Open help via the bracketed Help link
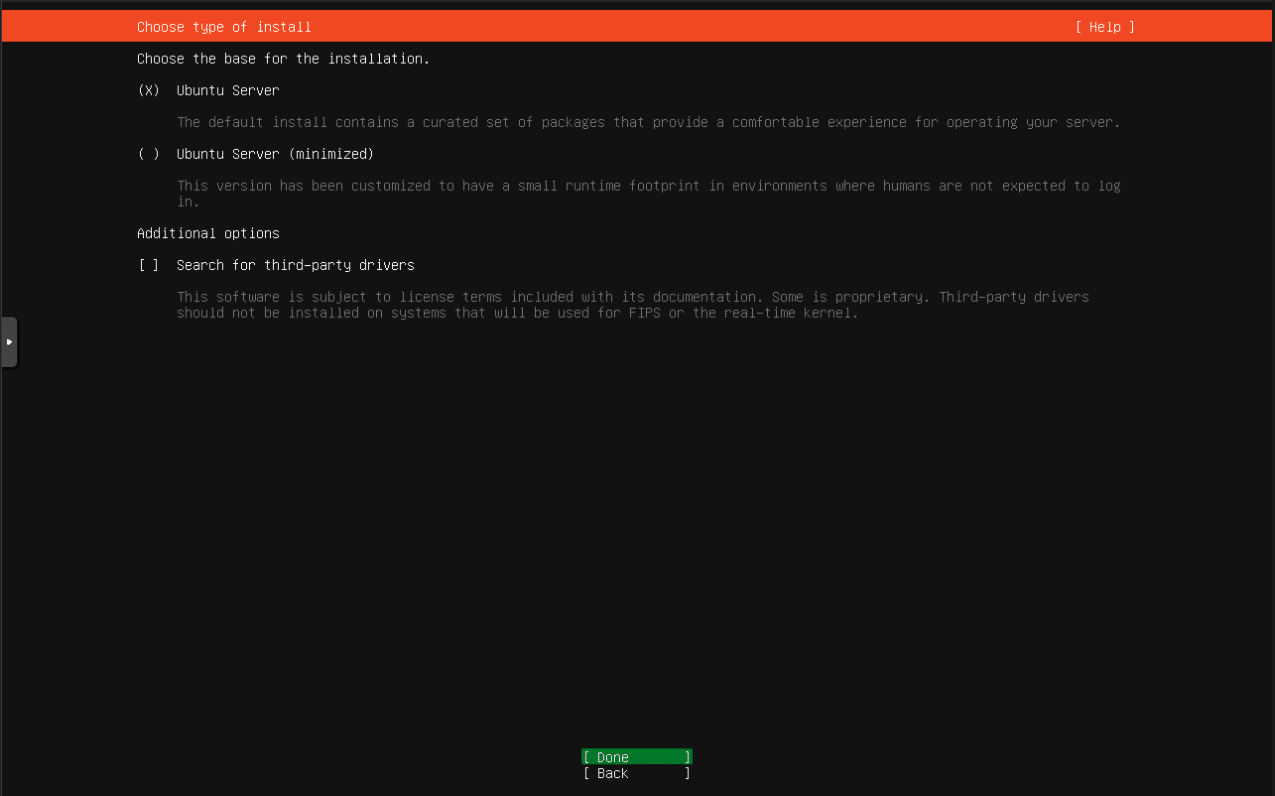This screenshot has width=1275, height=796. coord(1104,27)
